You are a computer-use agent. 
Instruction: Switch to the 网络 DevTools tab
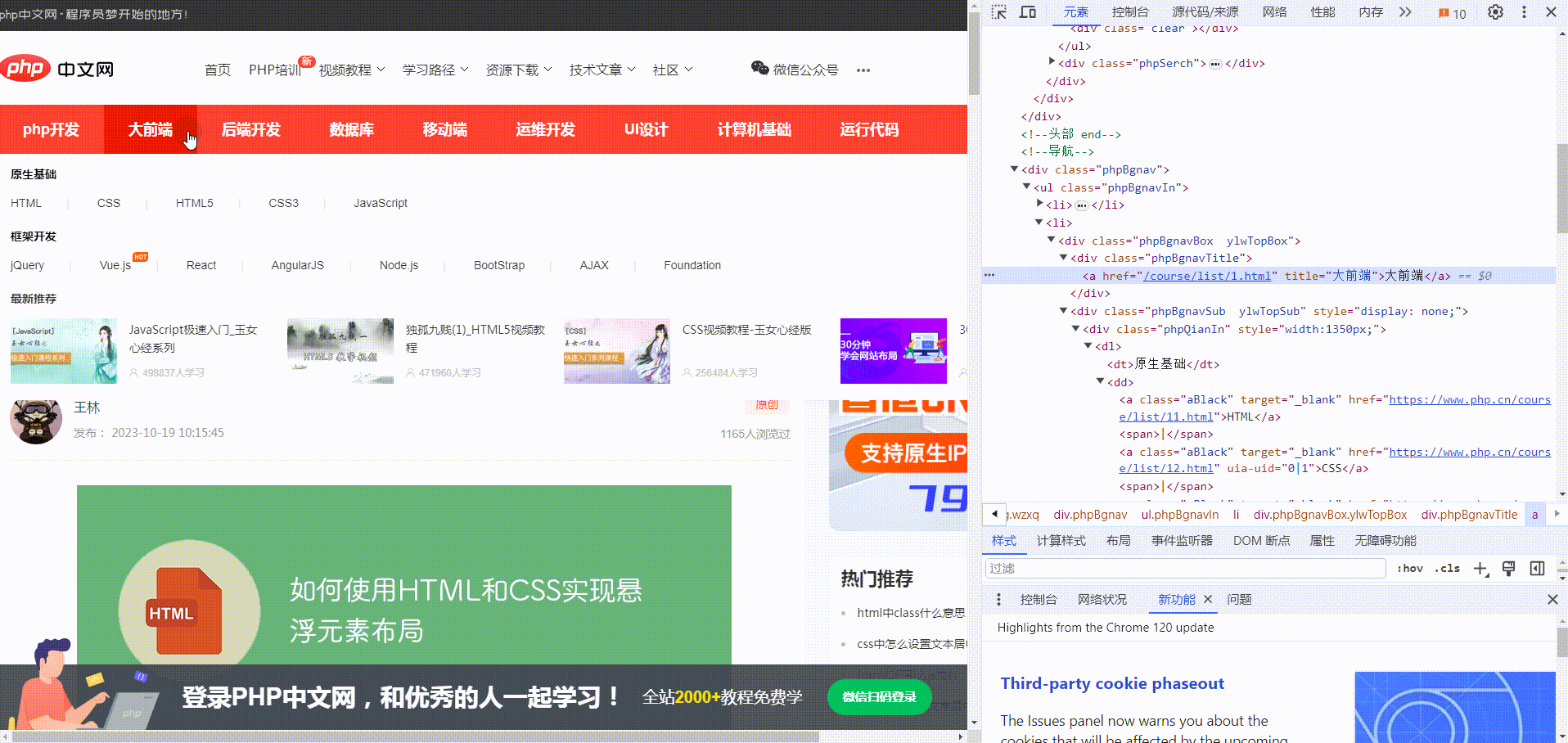1274,12
